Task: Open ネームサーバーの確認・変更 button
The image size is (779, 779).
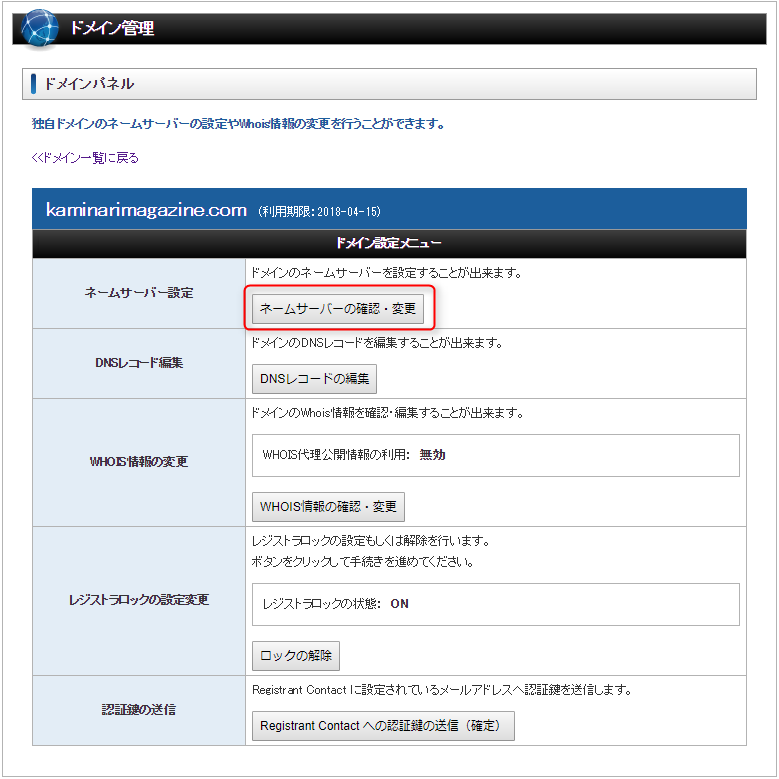Action: pyautogui.click(x=338, y=309)
